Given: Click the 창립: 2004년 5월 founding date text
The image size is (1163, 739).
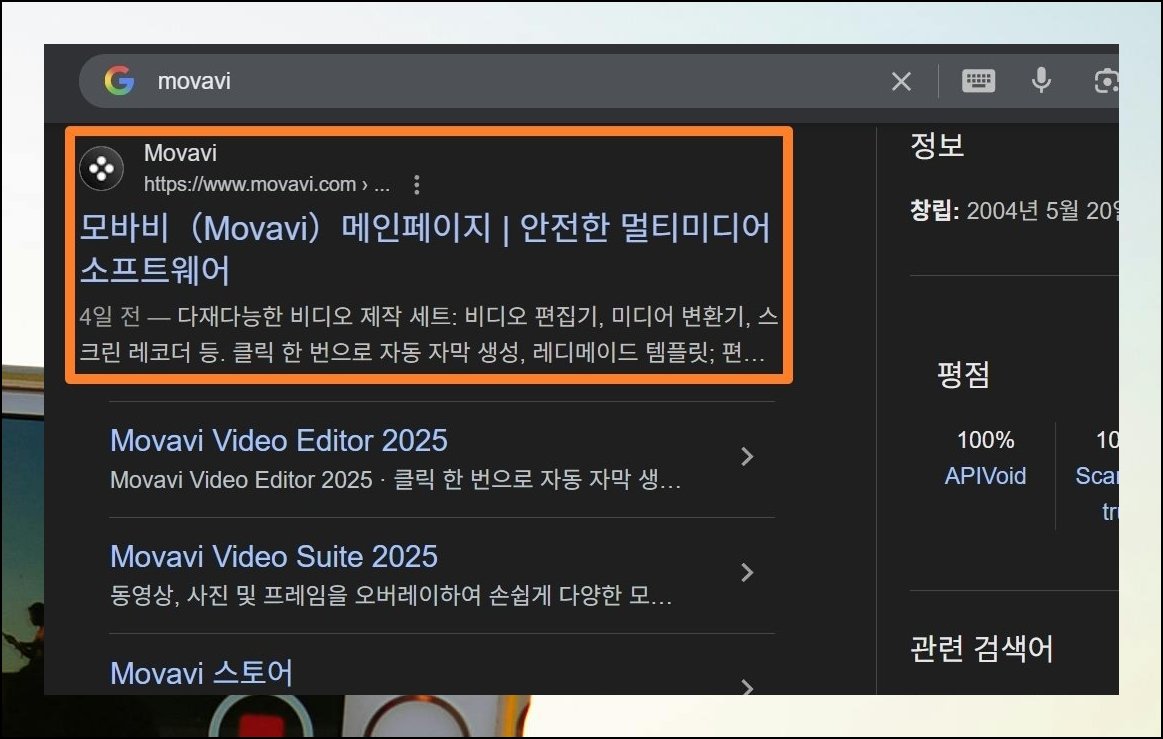Looking at the screenshot, I should [x=1014, y=211].
